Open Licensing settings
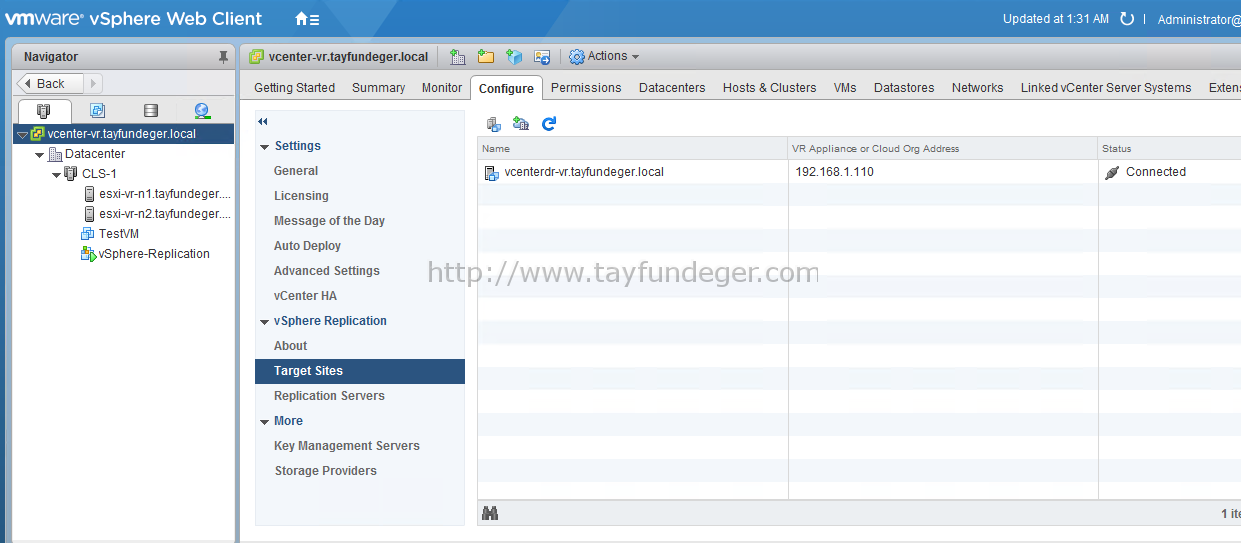1241x543 pixels. 301,196
